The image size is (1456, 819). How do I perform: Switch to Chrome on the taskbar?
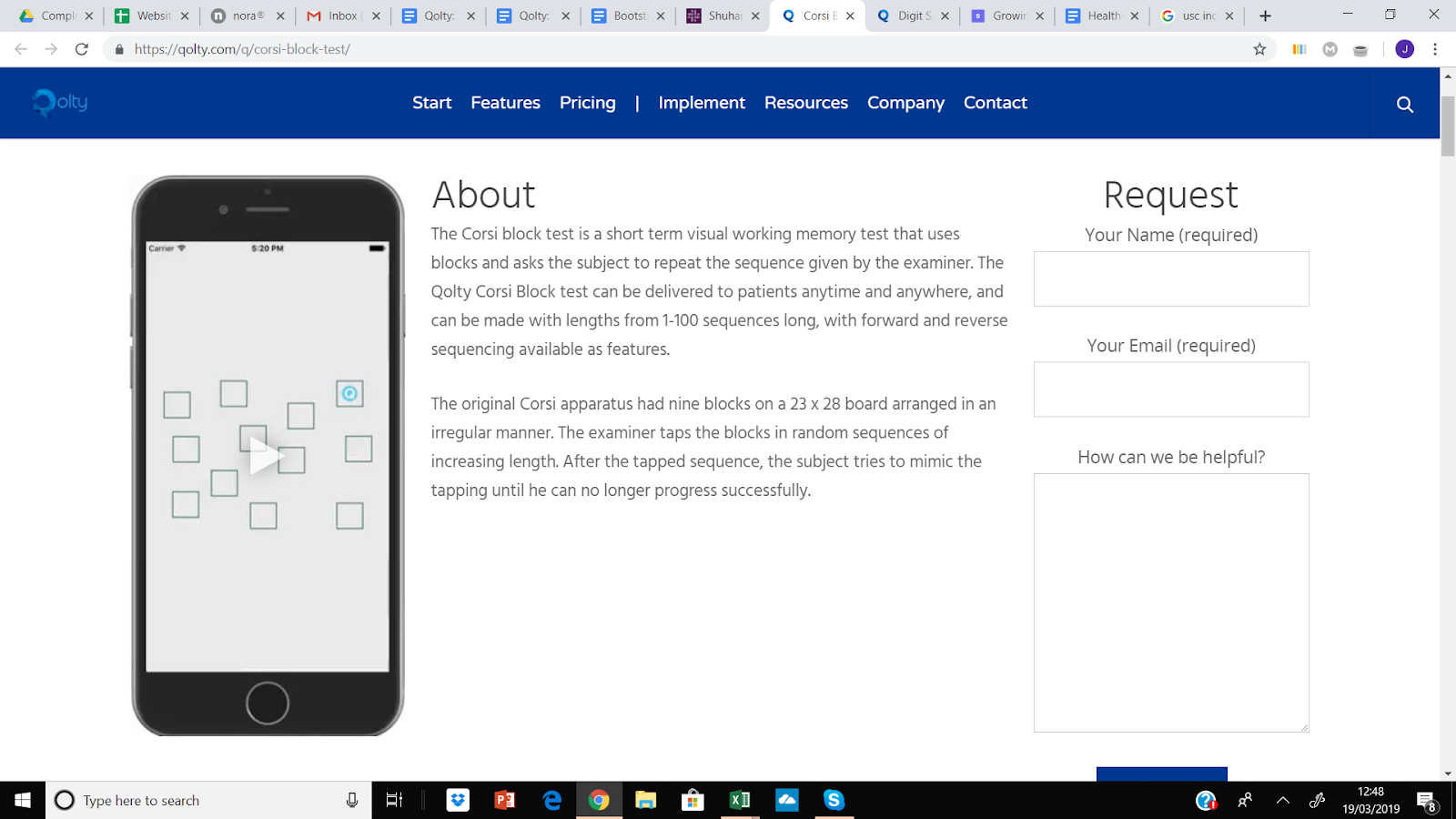(599, 800)
